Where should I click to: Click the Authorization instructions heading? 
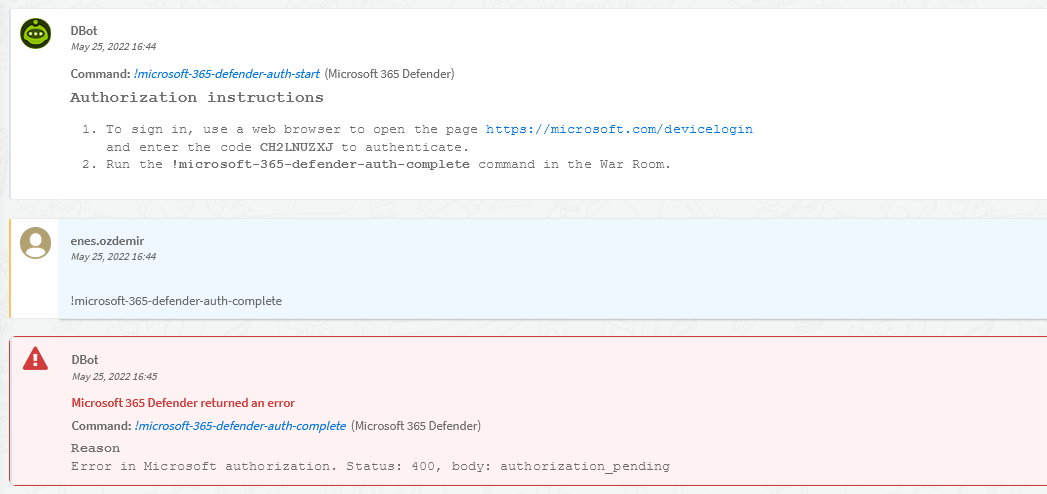pos(197,98)
